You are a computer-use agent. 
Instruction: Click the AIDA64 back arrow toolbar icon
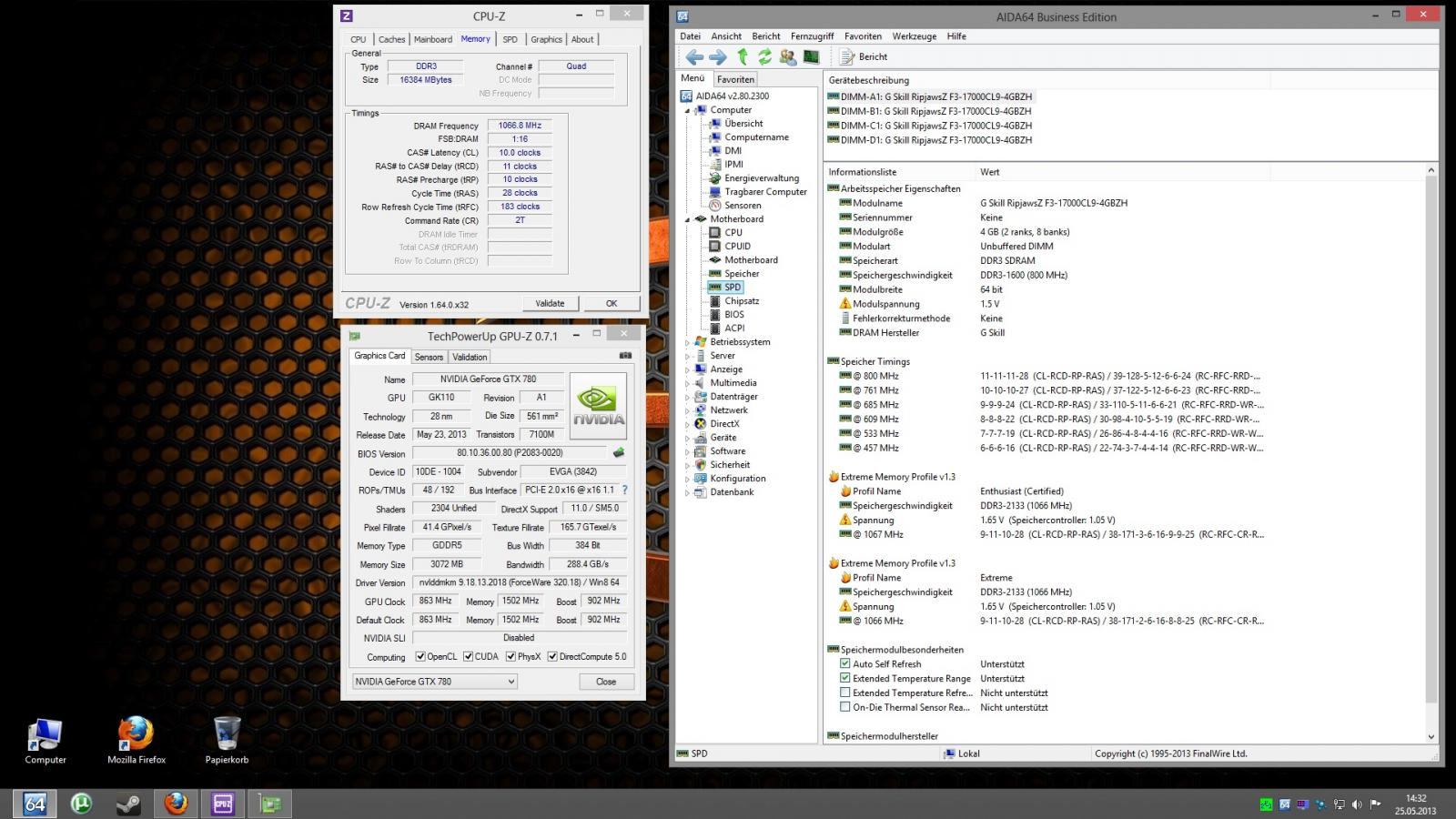pyautogui.click(x=694, y=56)
